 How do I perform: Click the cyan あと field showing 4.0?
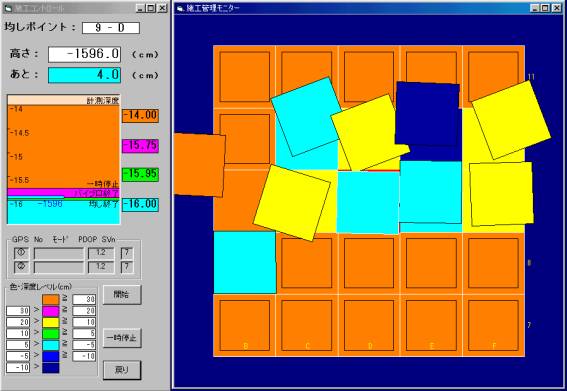coord(85,75)
